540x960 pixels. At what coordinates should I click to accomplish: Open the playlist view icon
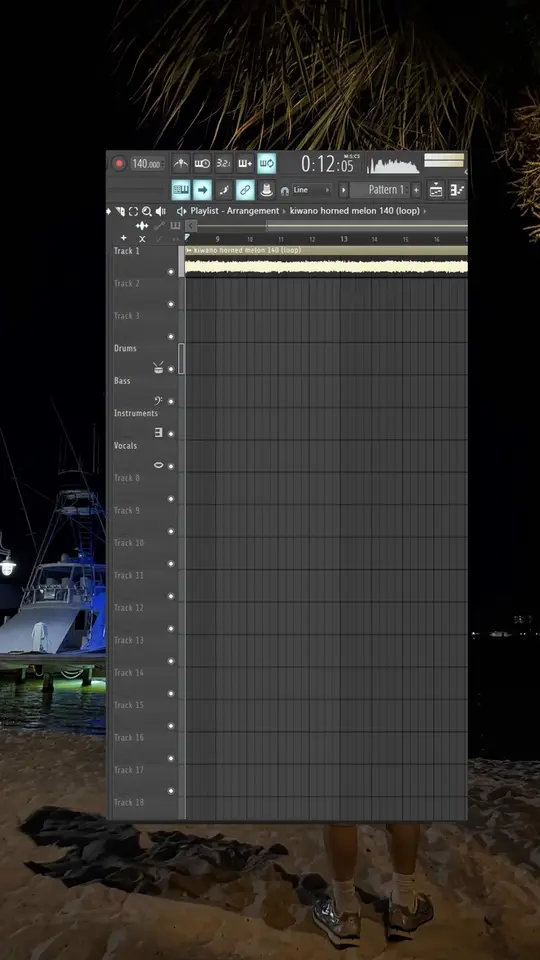coord(436,190)
